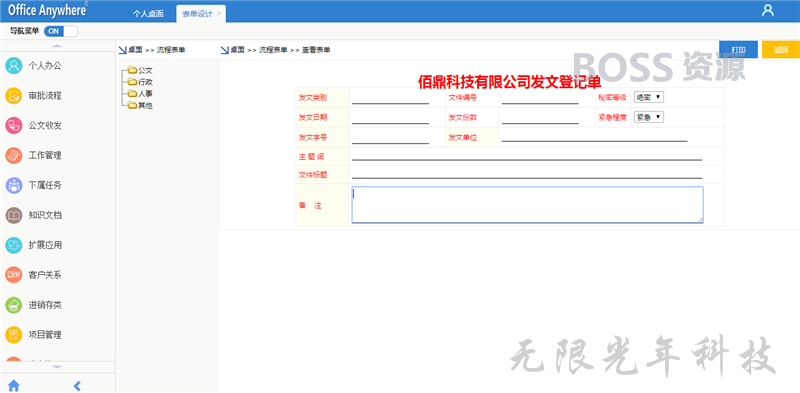Viewport: 800px width, 393px height.
Task: Click the 文件编号 input field
Action: [540, 97]
